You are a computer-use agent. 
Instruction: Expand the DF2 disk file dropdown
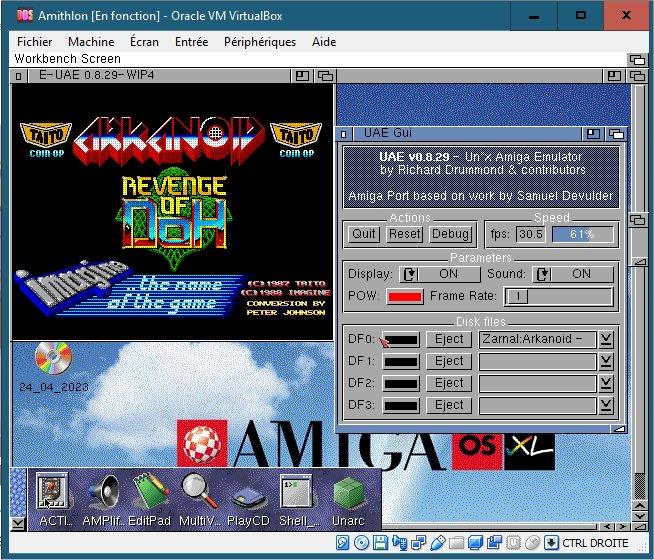click(606, 384)
